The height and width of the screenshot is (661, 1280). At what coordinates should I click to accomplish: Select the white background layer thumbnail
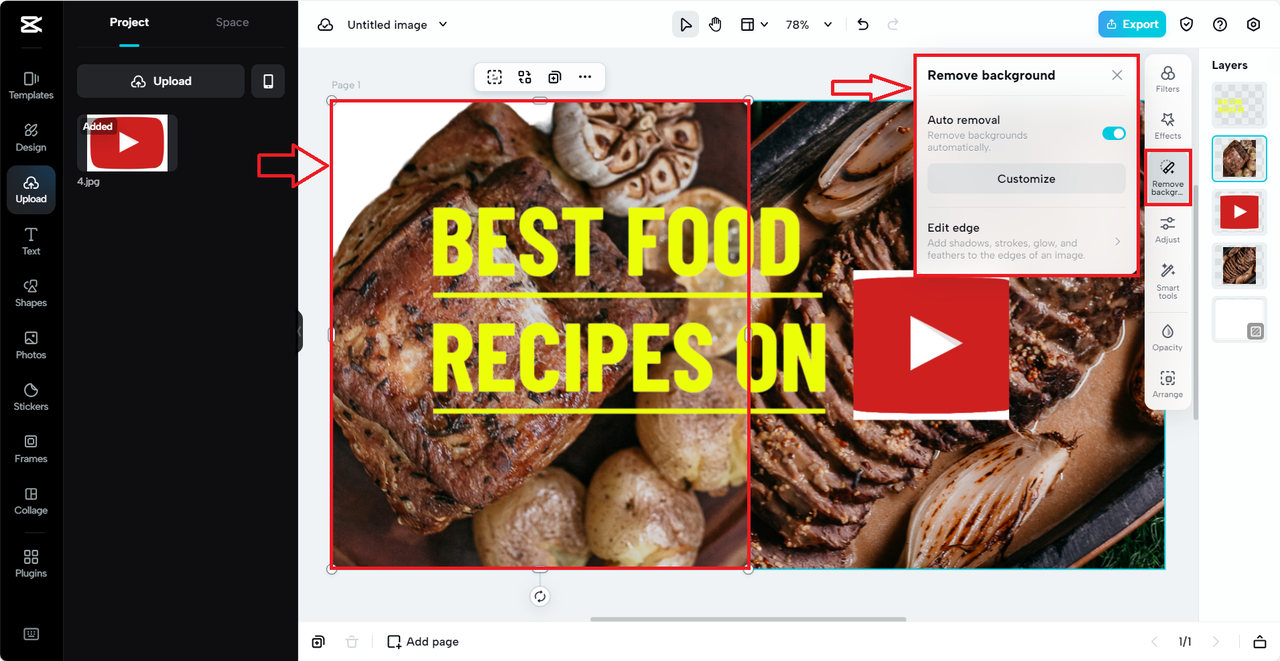point(1239,320)
